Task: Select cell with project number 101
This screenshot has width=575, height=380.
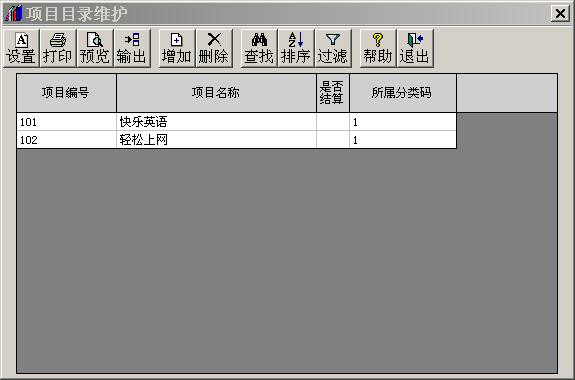Action: (66, 122)
